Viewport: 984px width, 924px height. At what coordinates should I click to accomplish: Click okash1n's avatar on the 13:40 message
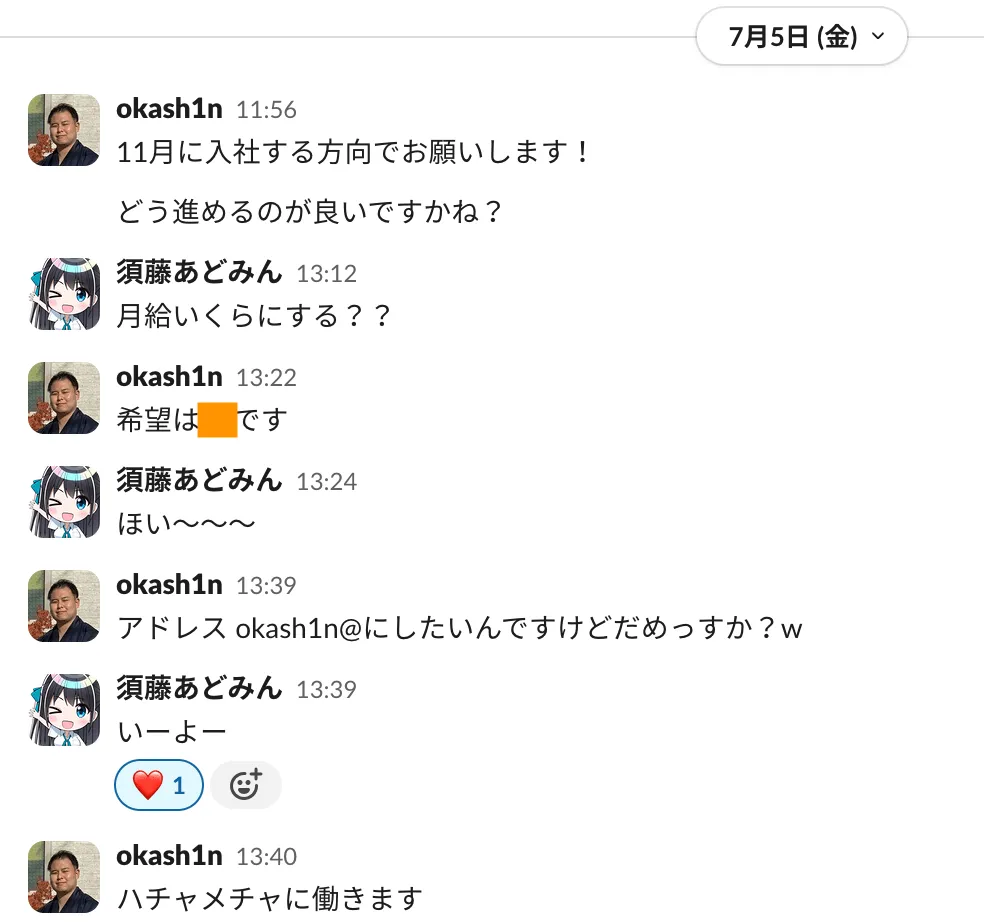tap(64, 877)
